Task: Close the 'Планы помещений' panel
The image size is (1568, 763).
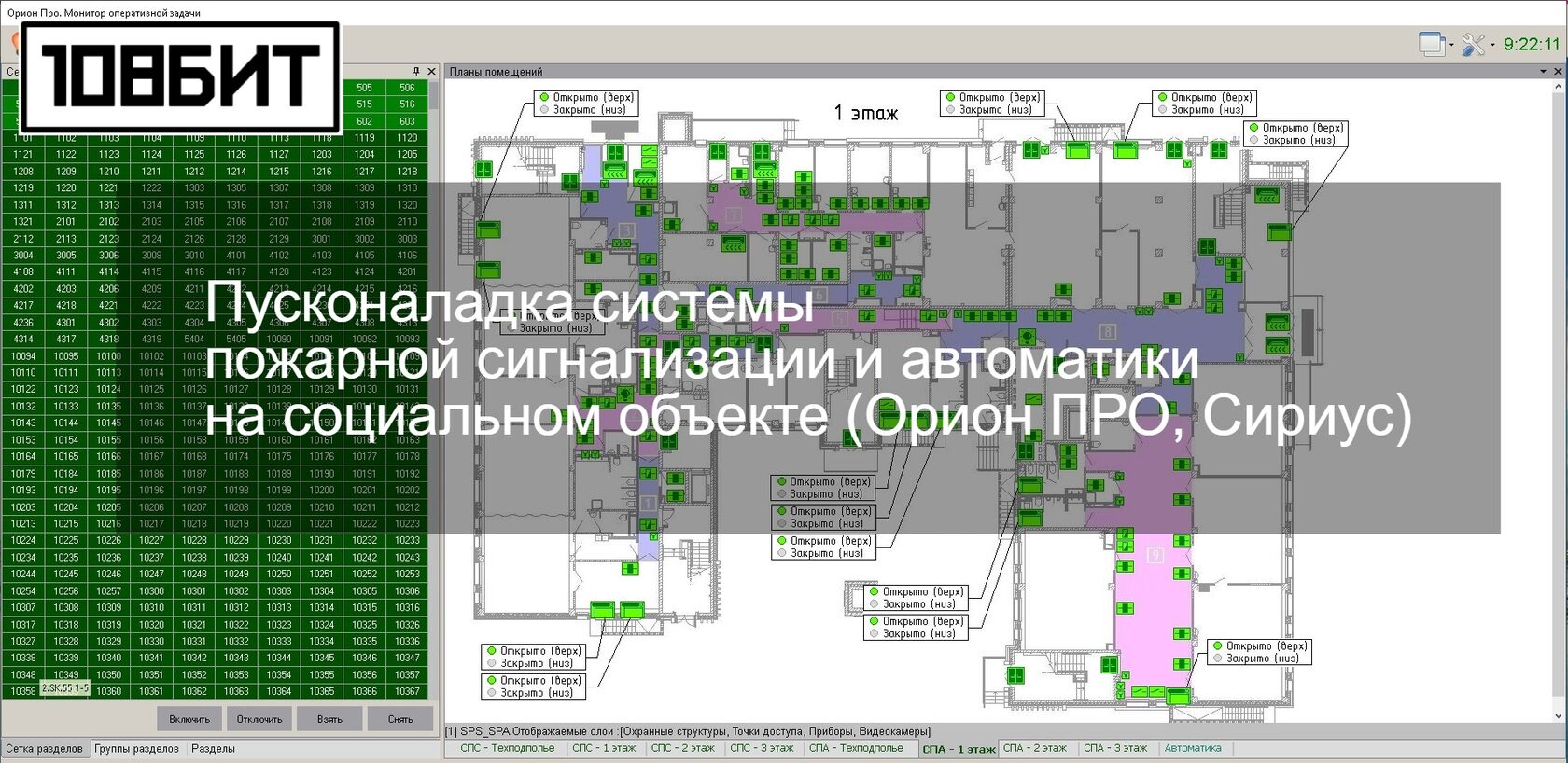Action: pos(1558,71)
